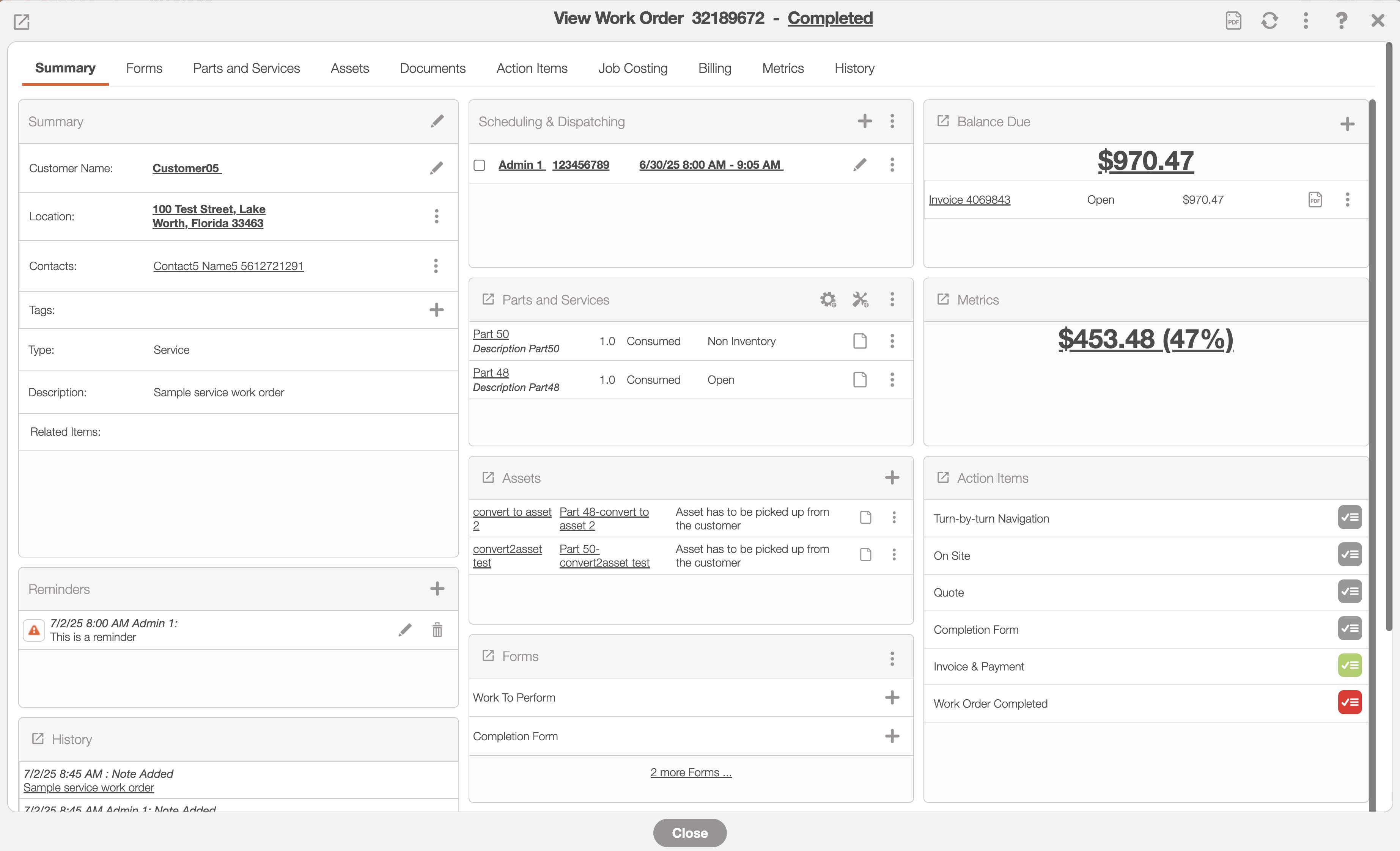The height and width of the screenshot is (851, 1400).
Task: Open the Billing tab
Action: (x=714, y=68)
